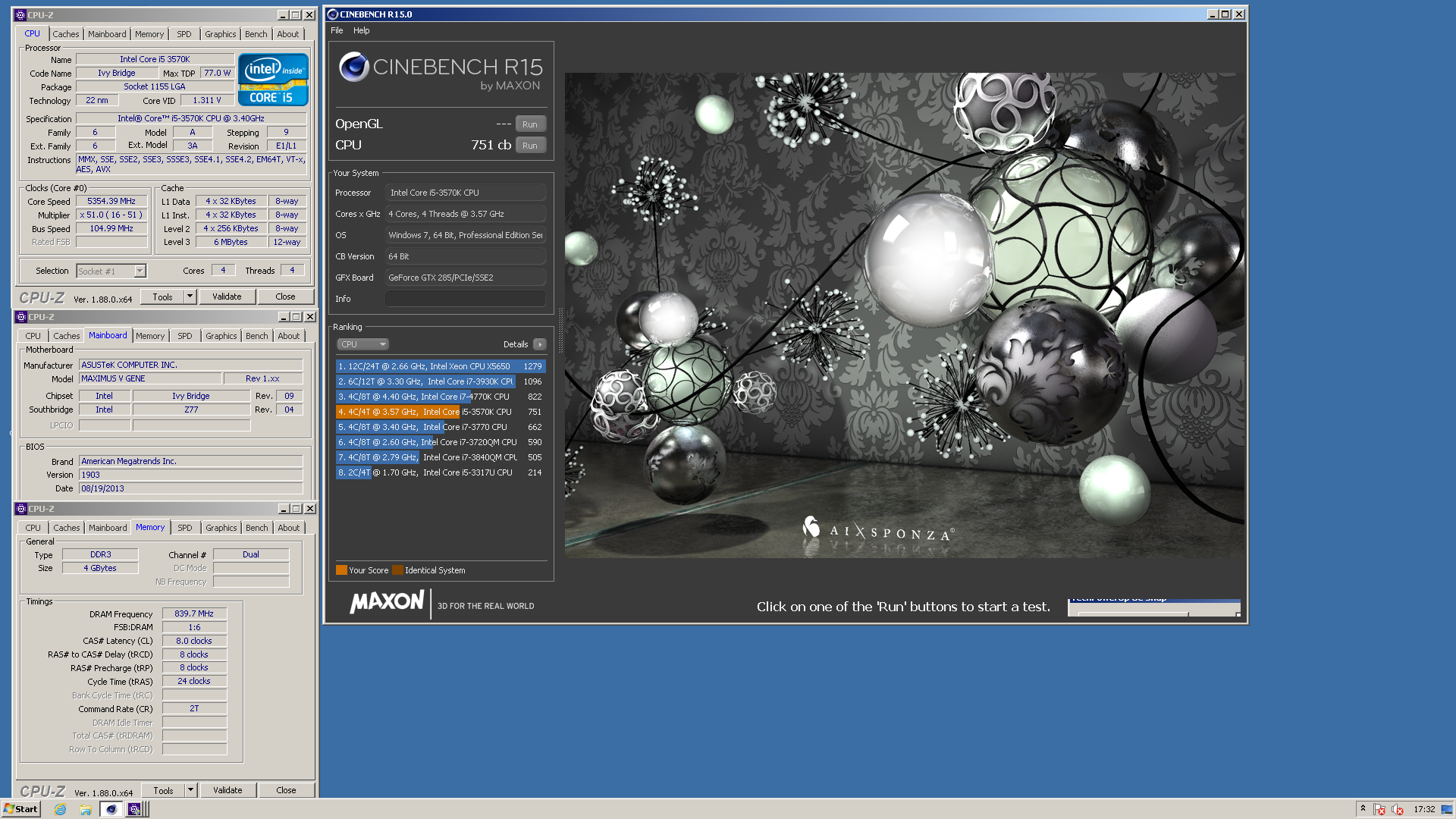
Task: Open Windows Explorer folder icon on taskbar
Action: (x=86, y=809)
